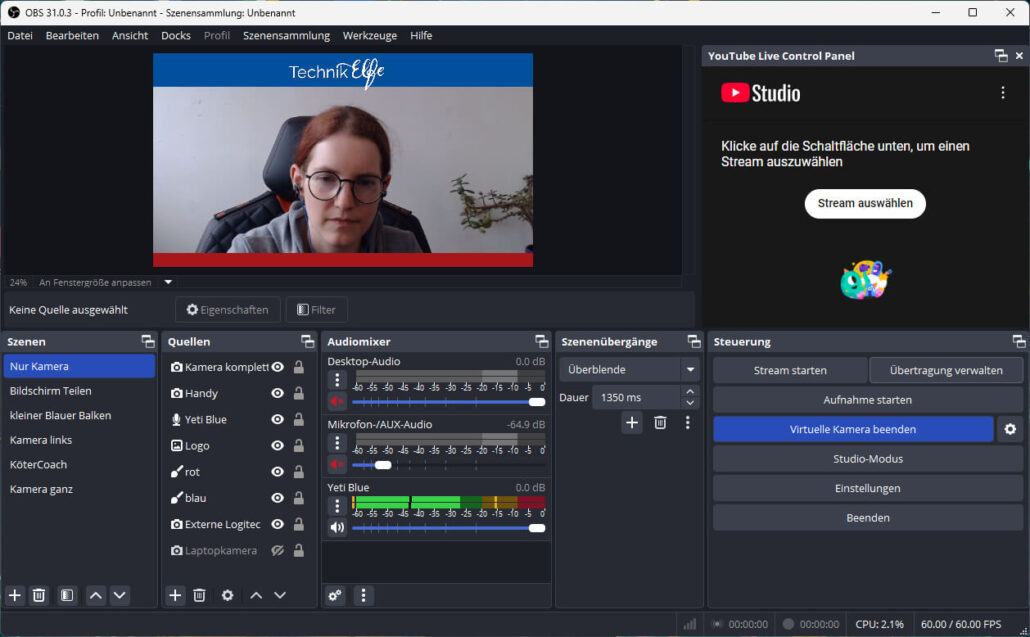Move the selected source up with arrow icon
1030x637 pixels.
[x=255, y=595]
